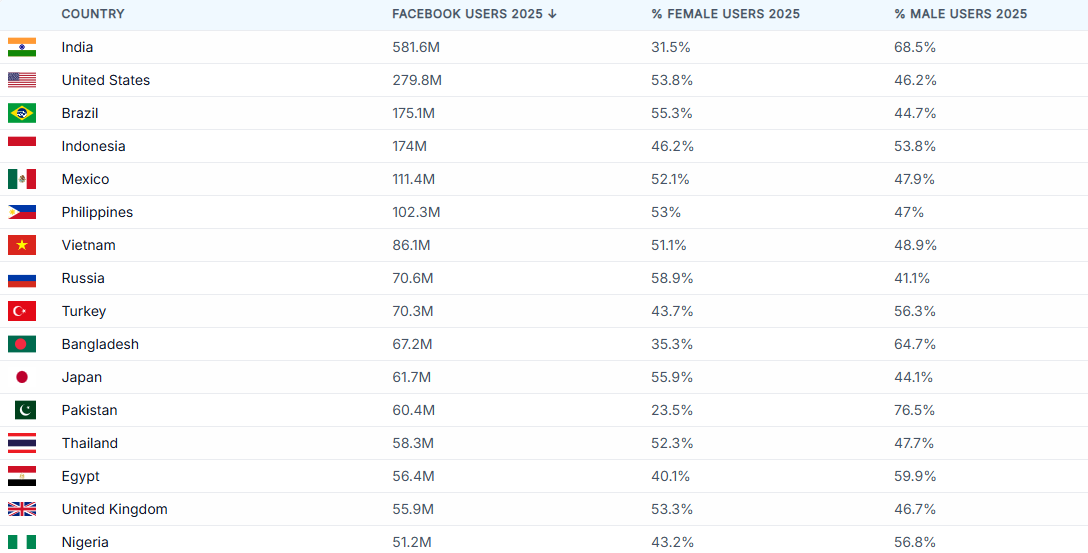This screenshot has height=553, width=1088.
Task: Select the Indonesia country name
Action: pyautogui.click(x=93, y=146)
